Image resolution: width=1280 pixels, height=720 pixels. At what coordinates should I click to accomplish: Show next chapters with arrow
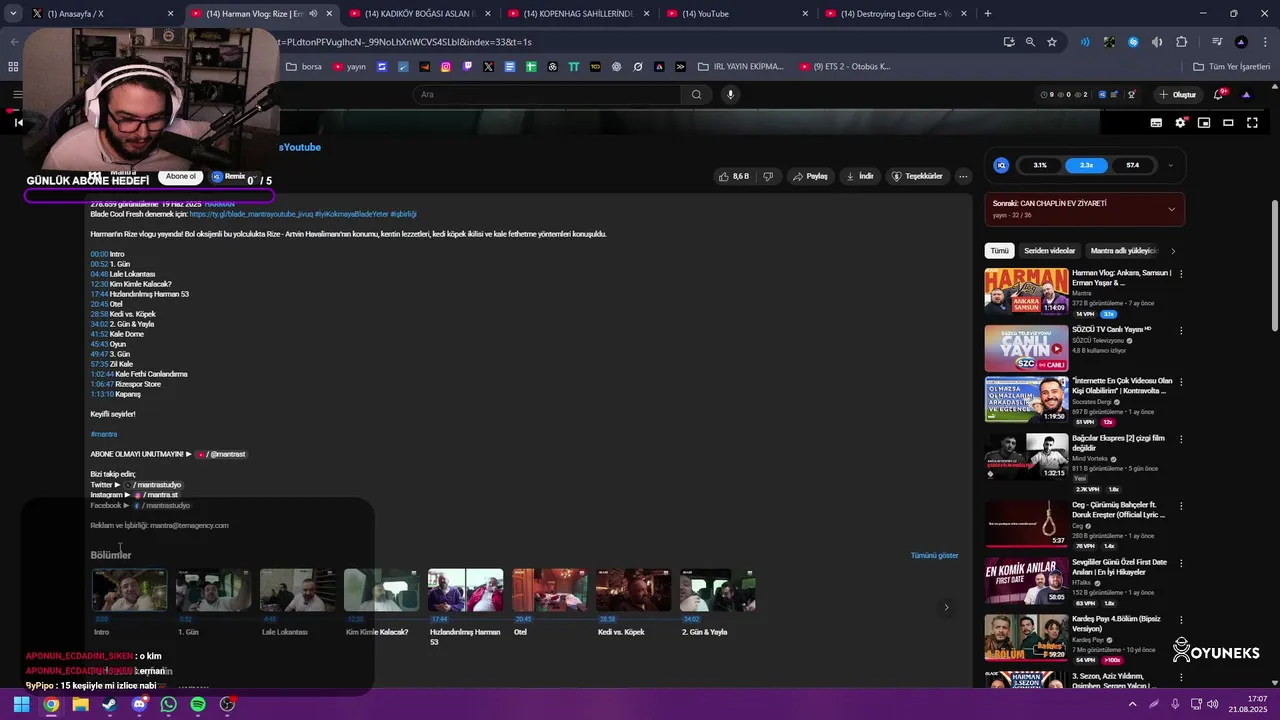coord(946,607)
